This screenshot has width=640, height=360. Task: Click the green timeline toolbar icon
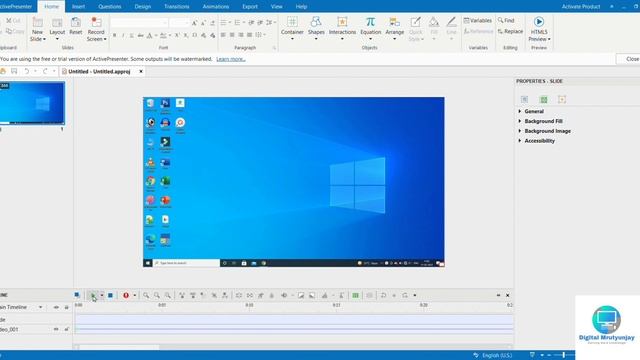tap(356, 295)
